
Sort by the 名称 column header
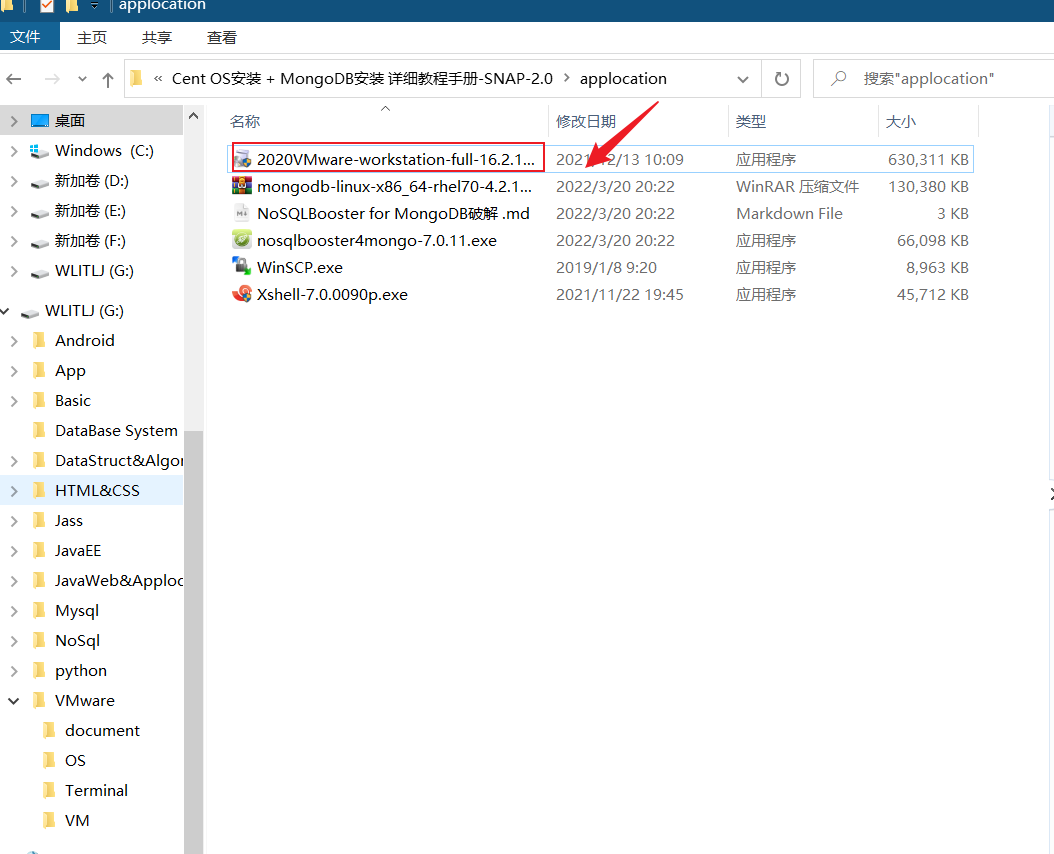(385, 122)
